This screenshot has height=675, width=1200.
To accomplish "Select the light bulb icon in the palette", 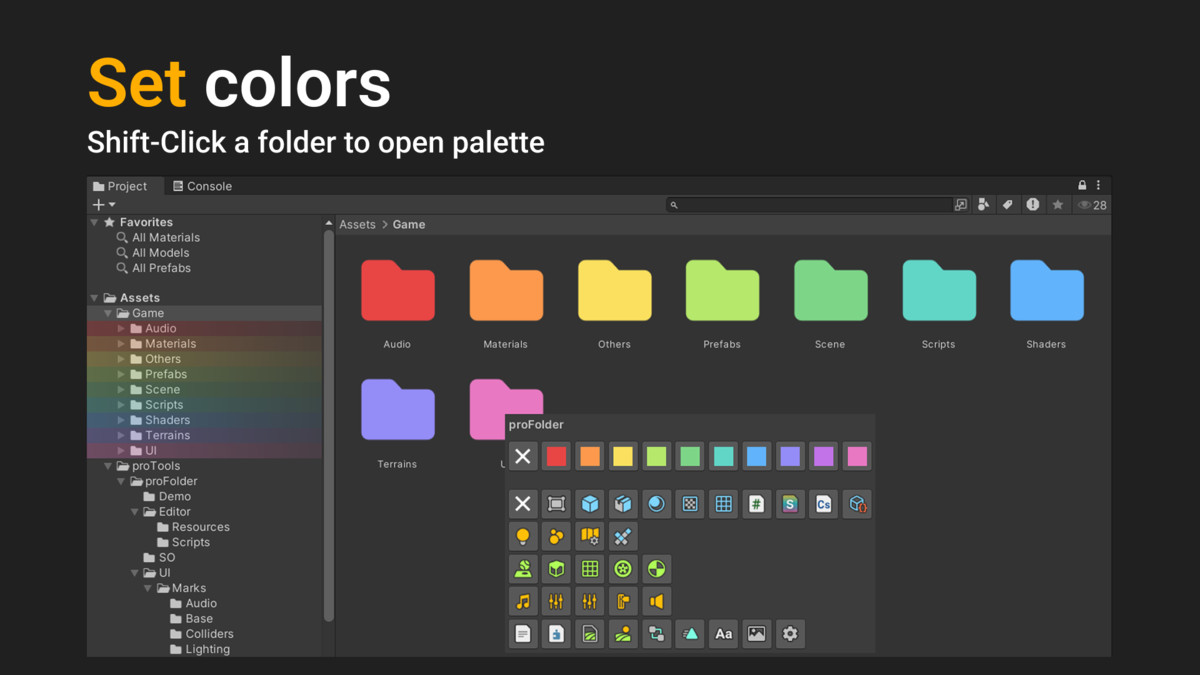I will (523, 536).
